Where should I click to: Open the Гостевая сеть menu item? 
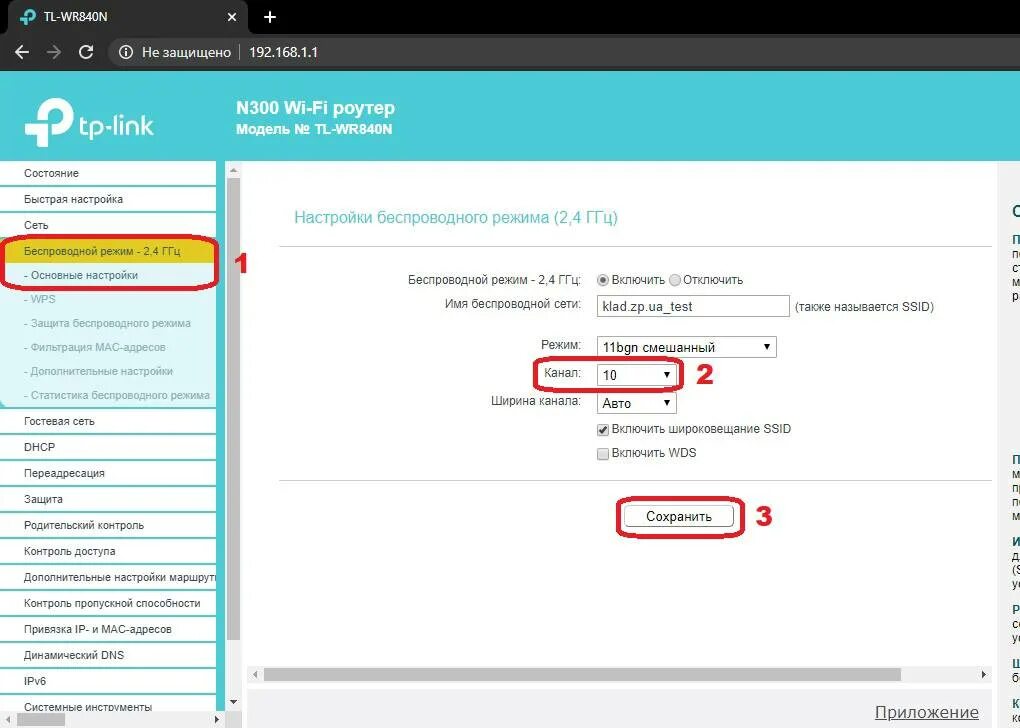click(x=108, y=421)
